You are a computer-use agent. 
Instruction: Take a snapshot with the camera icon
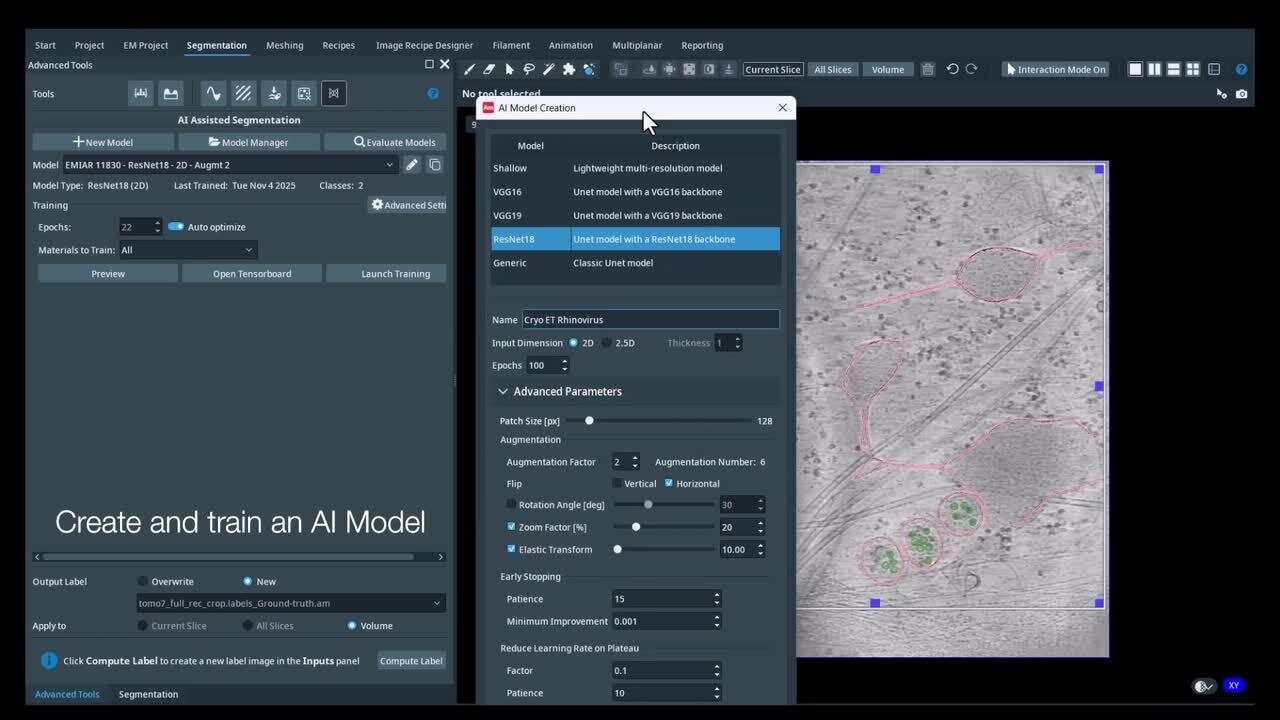point(1241,94)
